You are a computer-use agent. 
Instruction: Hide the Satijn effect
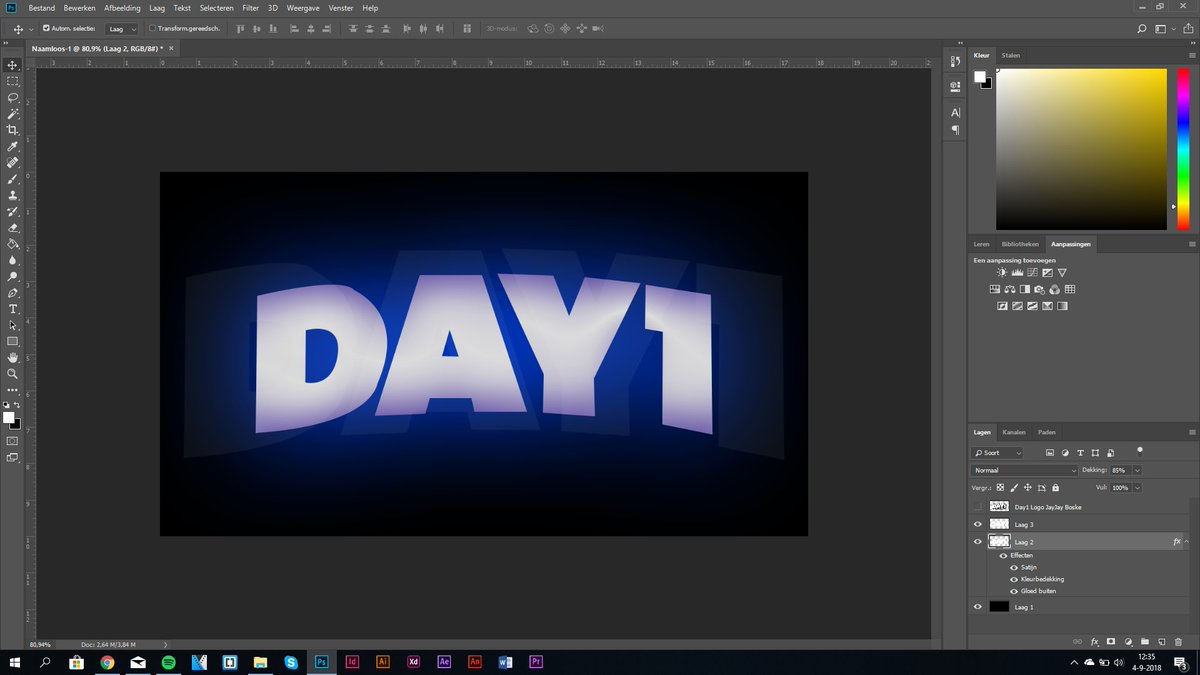pyautogui.click(x=1014, y=567)
